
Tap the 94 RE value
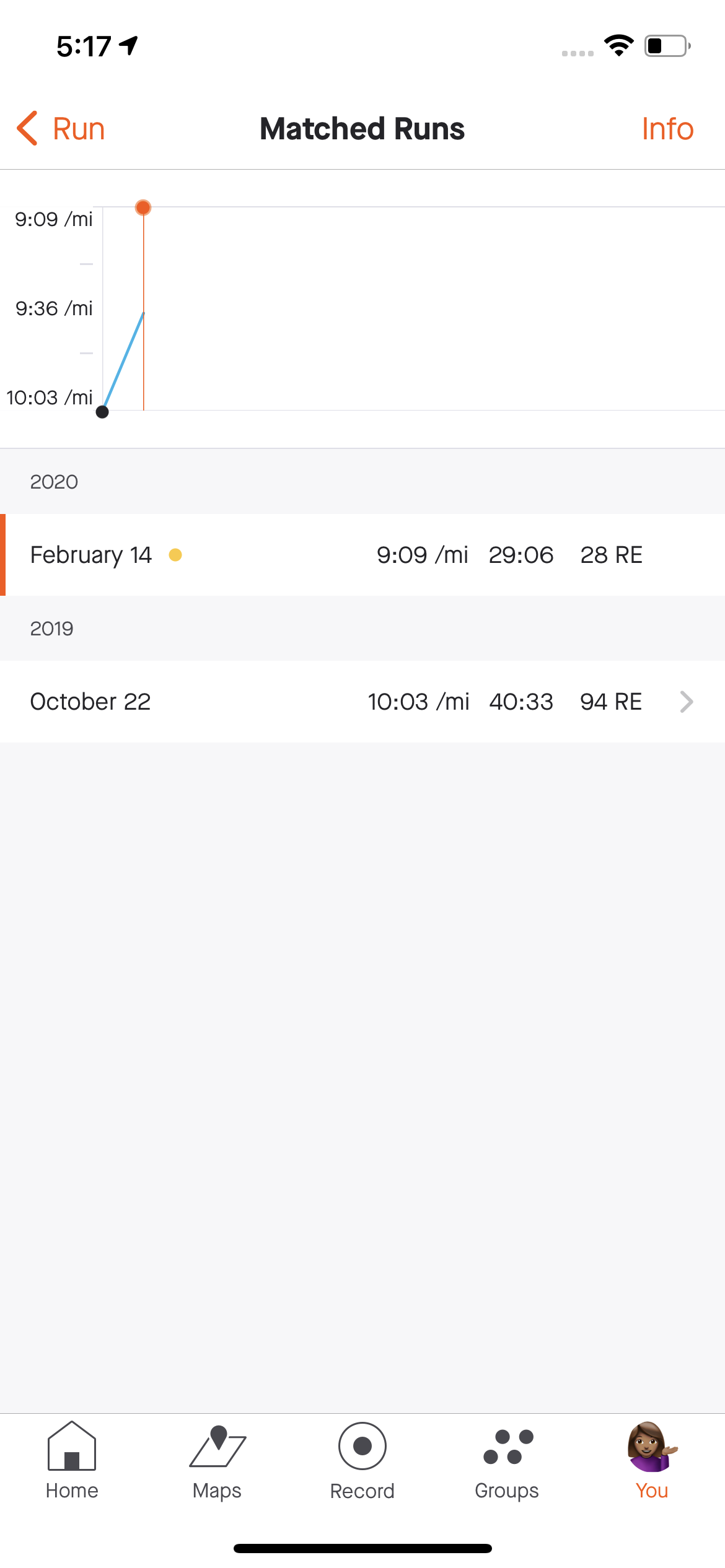pyautogui.click(x=611, y=702)
